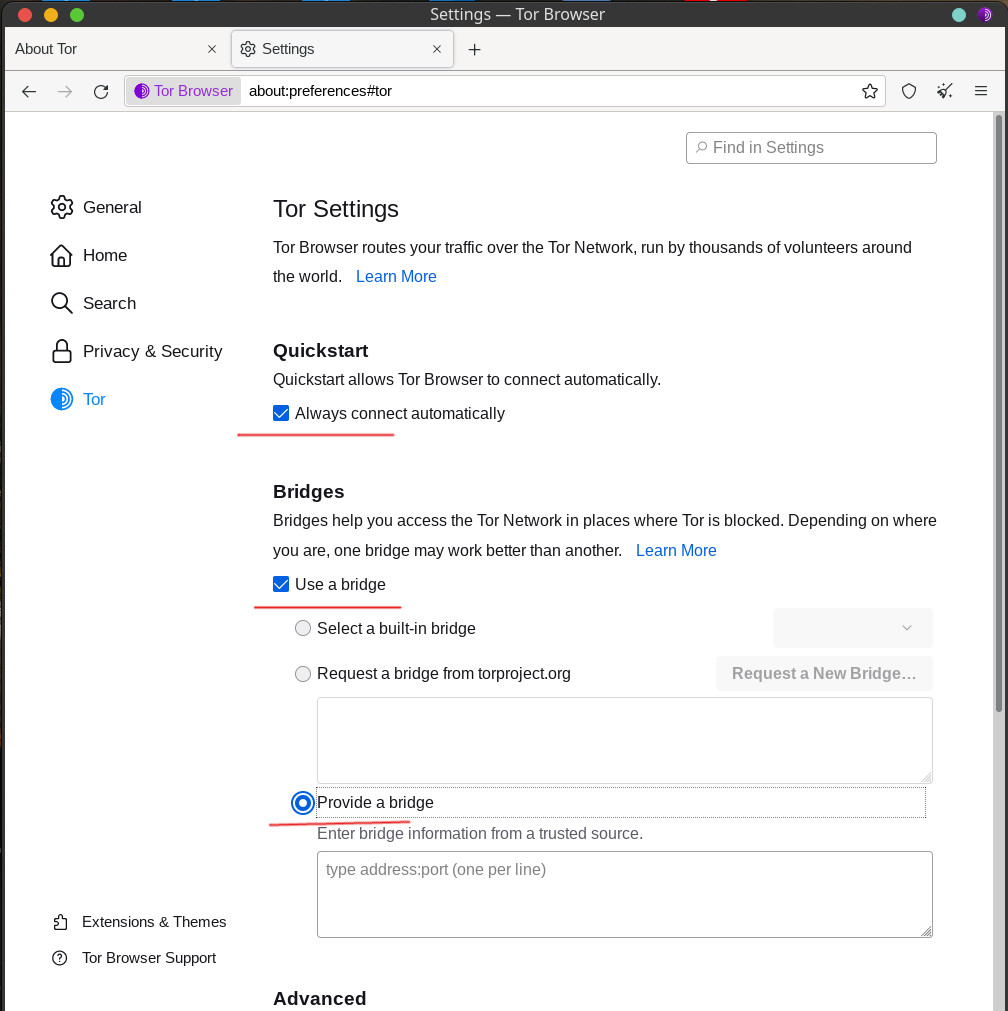Click Request a New Bridge button

(824, 674)
